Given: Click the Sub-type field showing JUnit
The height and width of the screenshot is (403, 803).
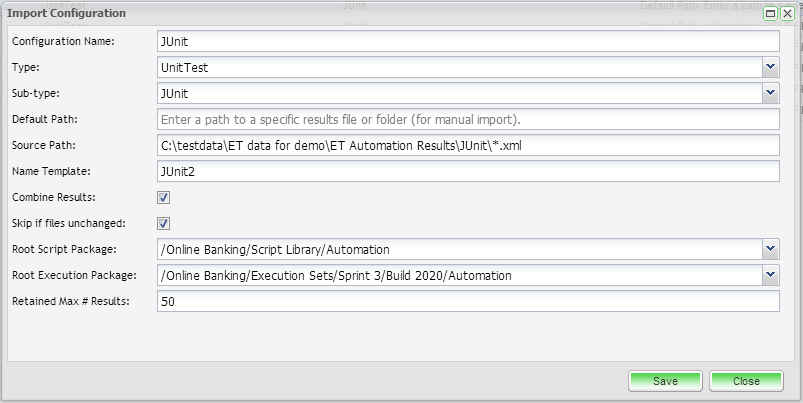Looking at the screenshot, I should click(458, 93).
